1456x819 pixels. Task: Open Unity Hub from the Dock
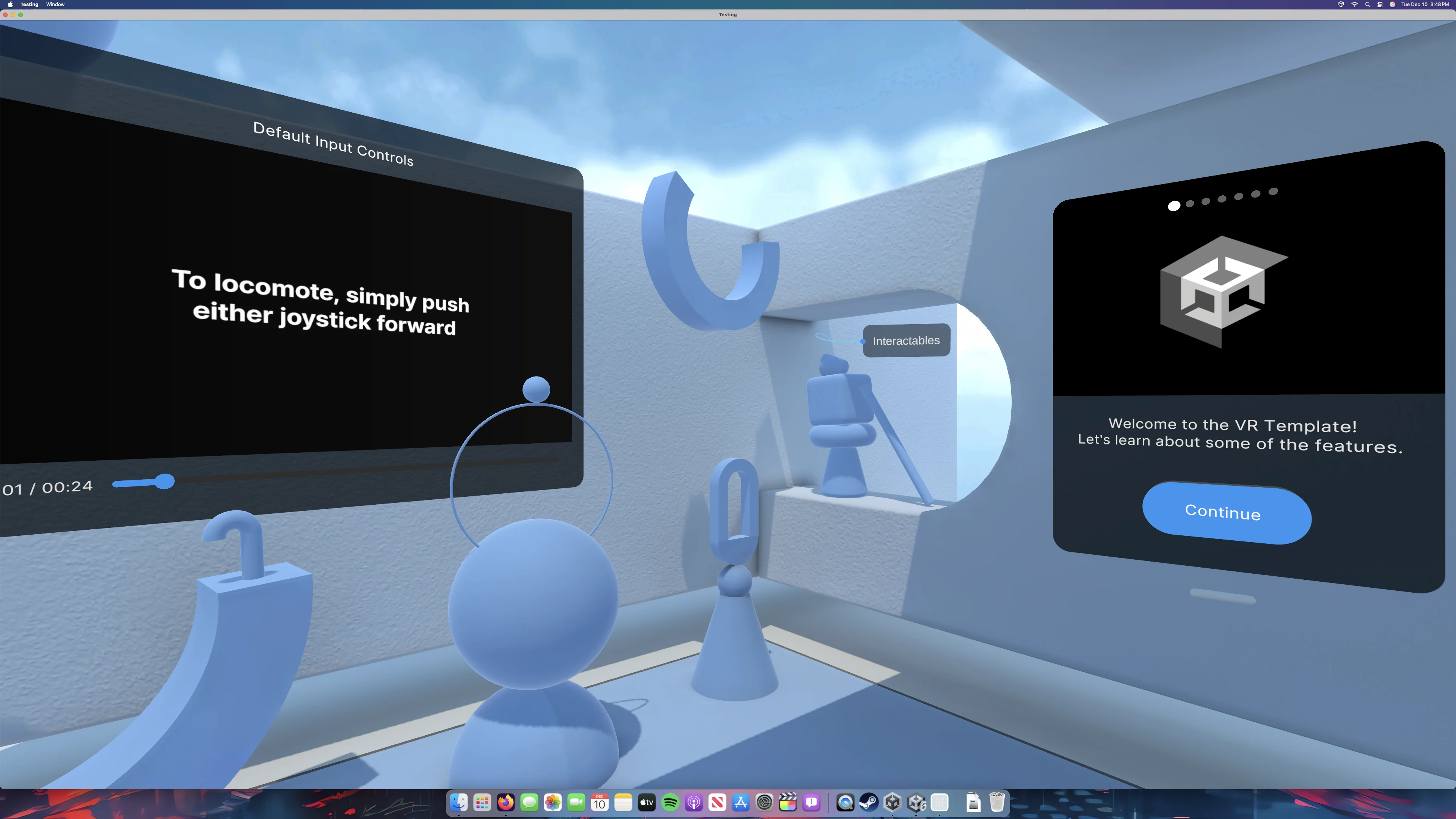[893, 802]
